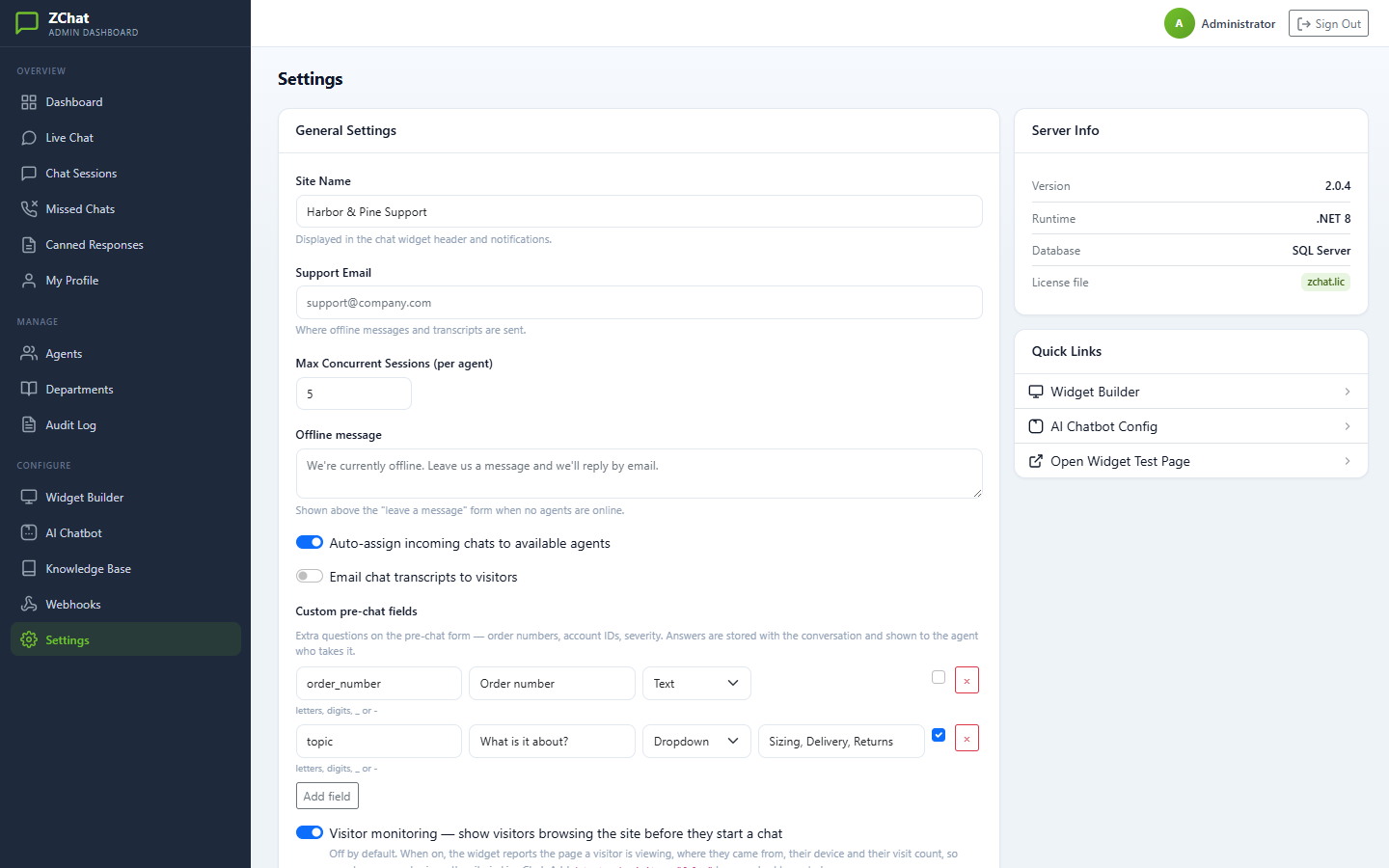
Task: Click the Live Chat bubble icon
Action: point(29,138)
